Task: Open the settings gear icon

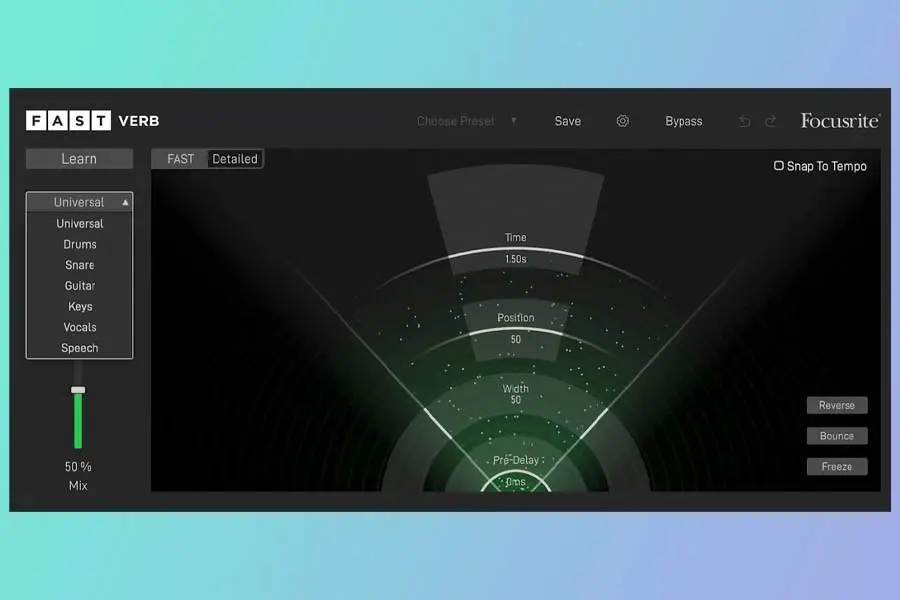Action: pyautogui.click(x=623, y=121)
